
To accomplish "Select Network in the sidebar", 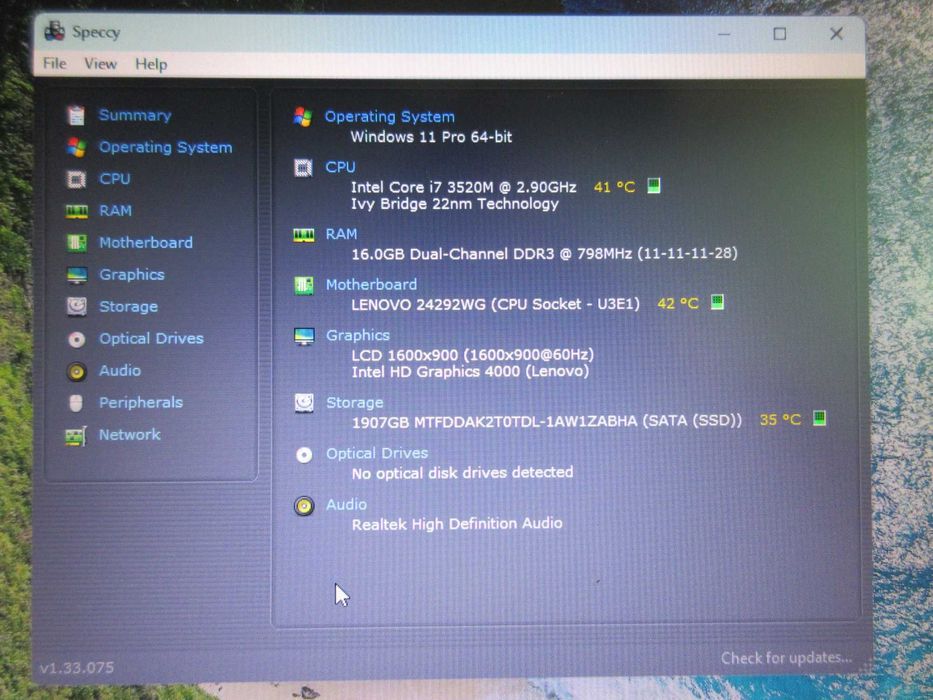I will (130, 435).
